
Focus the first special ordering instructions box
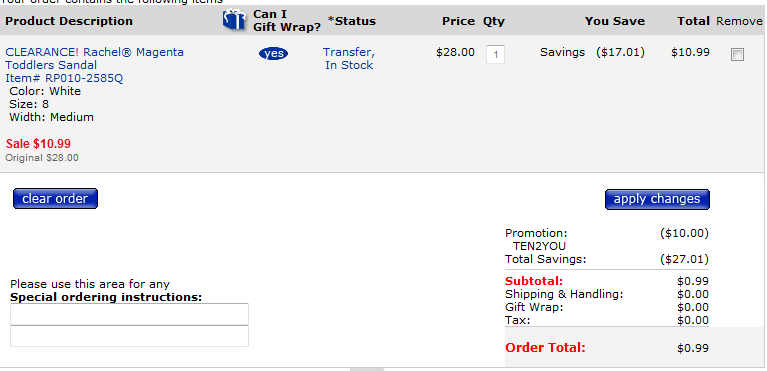(130, 314)
